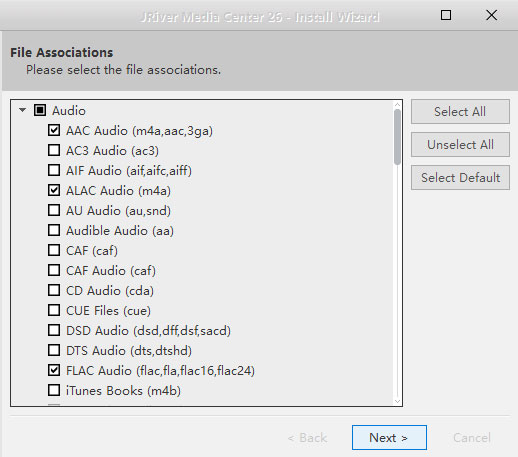This screenshot has width=518, height=457.
Task: Check iTunes Books (m4b)
Action: pyautogui.click(x=54, y=390)
